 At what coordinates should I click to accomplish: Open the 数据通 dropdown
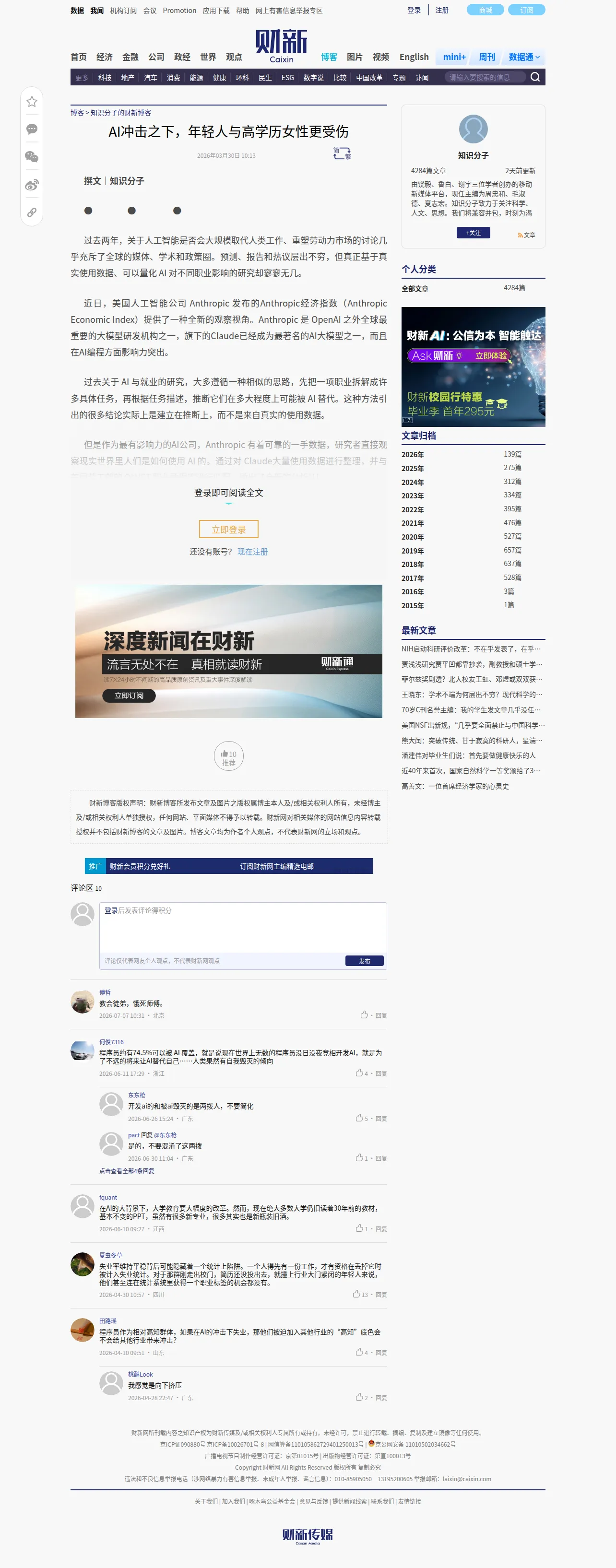(x=524, y=57)
